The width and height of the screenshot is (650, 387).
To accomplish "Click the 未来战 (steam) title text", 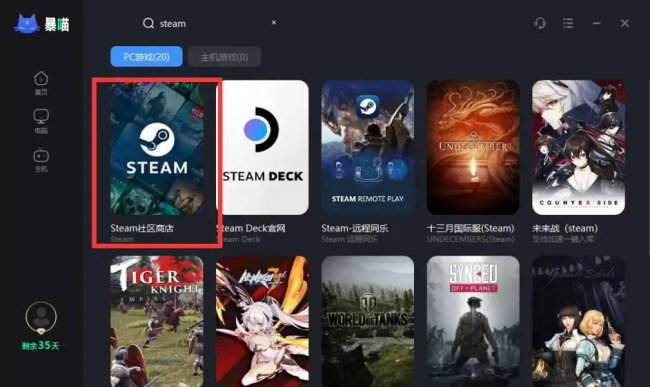I will [x=565, y=228].
